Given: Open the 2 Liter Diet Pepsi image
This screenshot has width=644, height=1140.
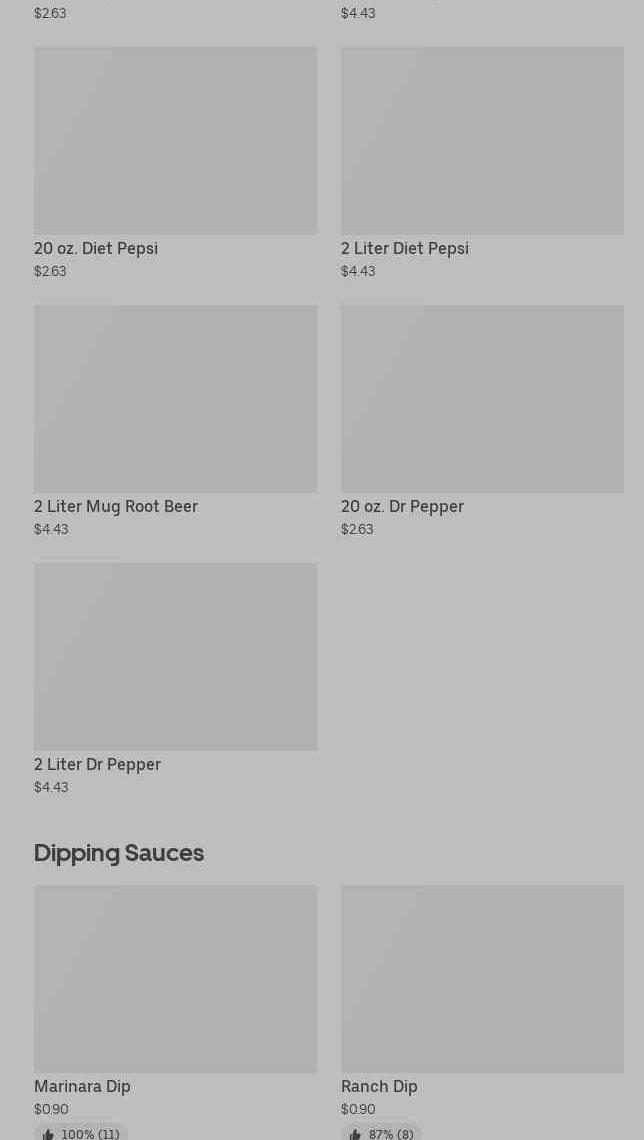Looking at the screenshot, I should (482, 140).
